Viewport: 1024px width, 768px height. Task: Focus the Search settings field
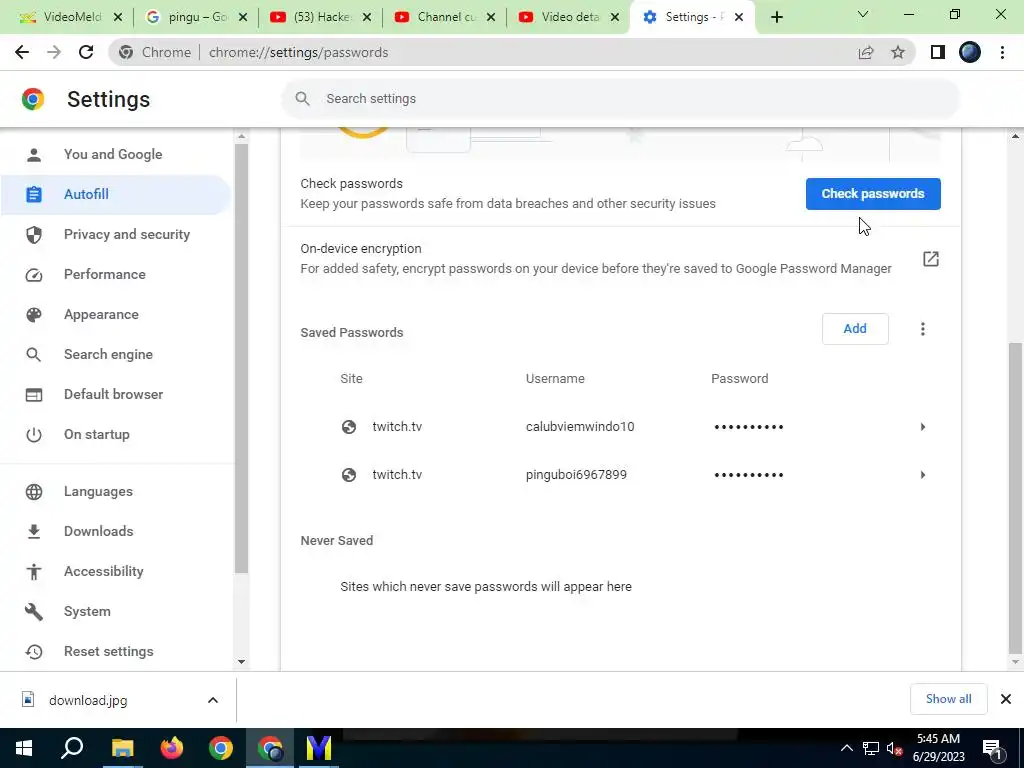(x=620, y=99)
